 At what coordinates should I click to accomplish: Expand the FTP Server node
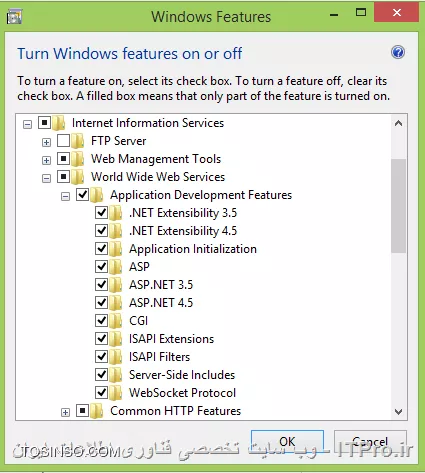click(46, 143)
